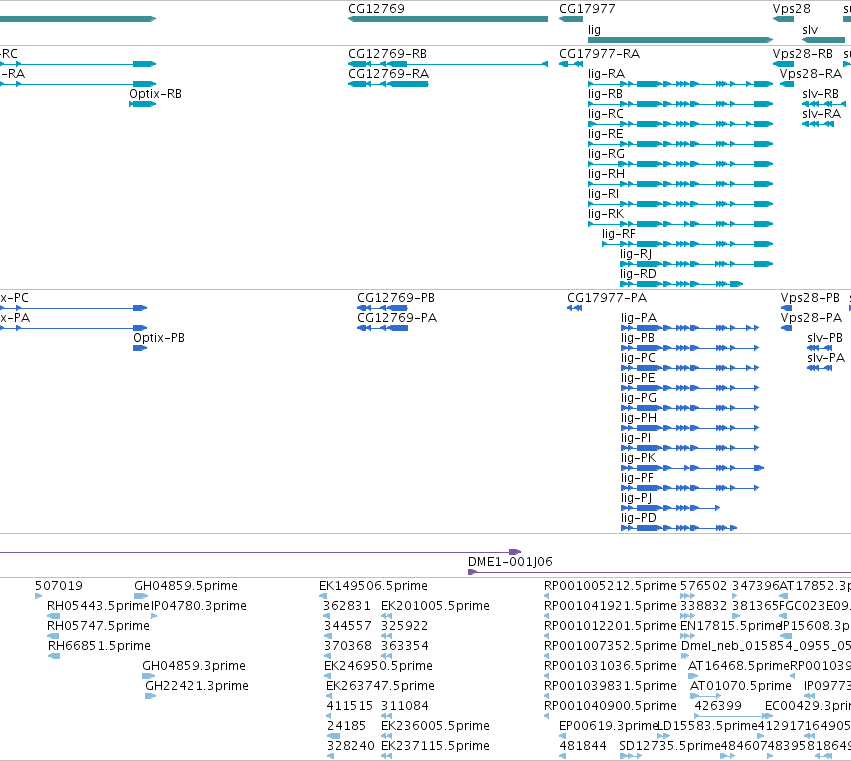Image resolution: width=851 pixels, height=761 pixels.
Task: Click the lig-RA transcript label
Action: 606,74
